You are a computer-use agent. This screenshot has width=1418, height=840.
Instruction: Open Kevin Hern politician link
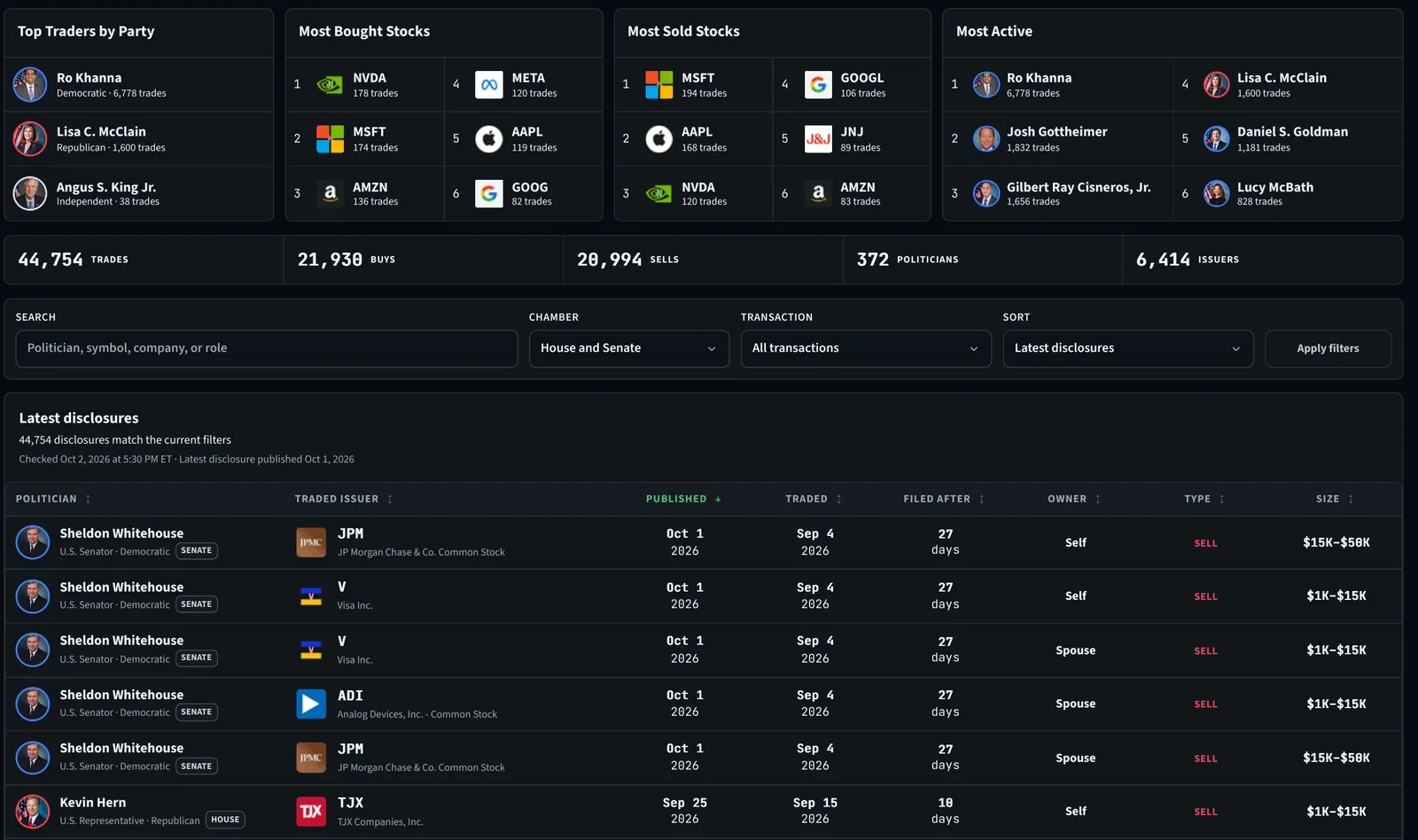point(93,802)
